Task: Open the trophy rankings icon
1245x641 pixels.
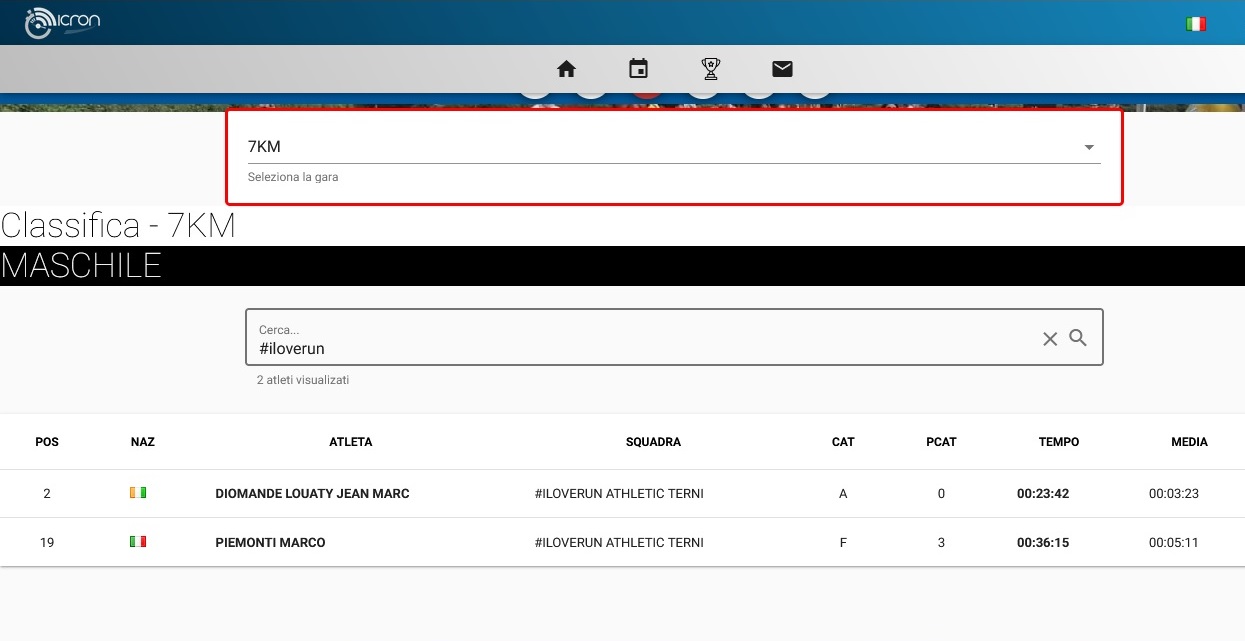Action: (710, 69)
